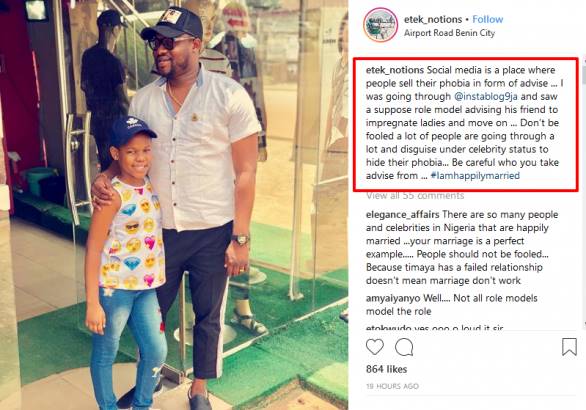Screen dimensions: 586x410
Task: Open the #Iamhappilymarried hashtag
Action: [x=475, y=175]
